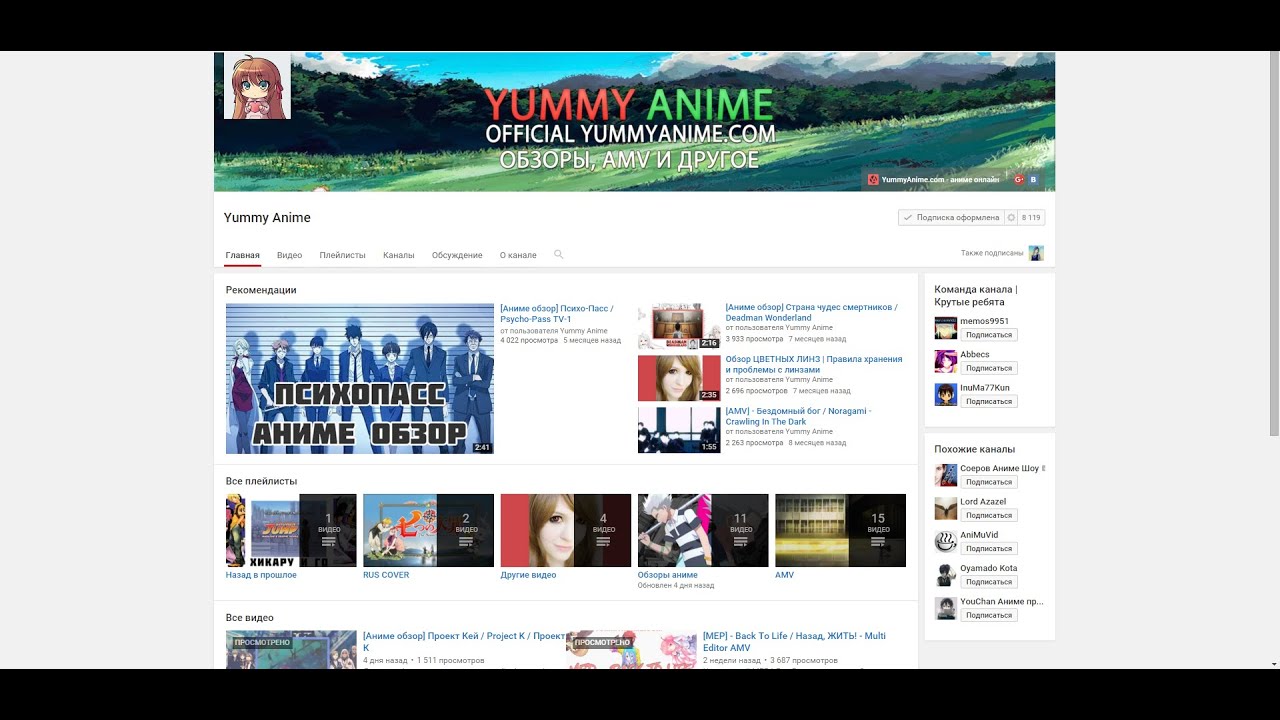Open the Психо-Пасс / Psycho-Pass TV-1 review link
Image resolution: width=1280 pixels, height=720 pixels.
557,313
